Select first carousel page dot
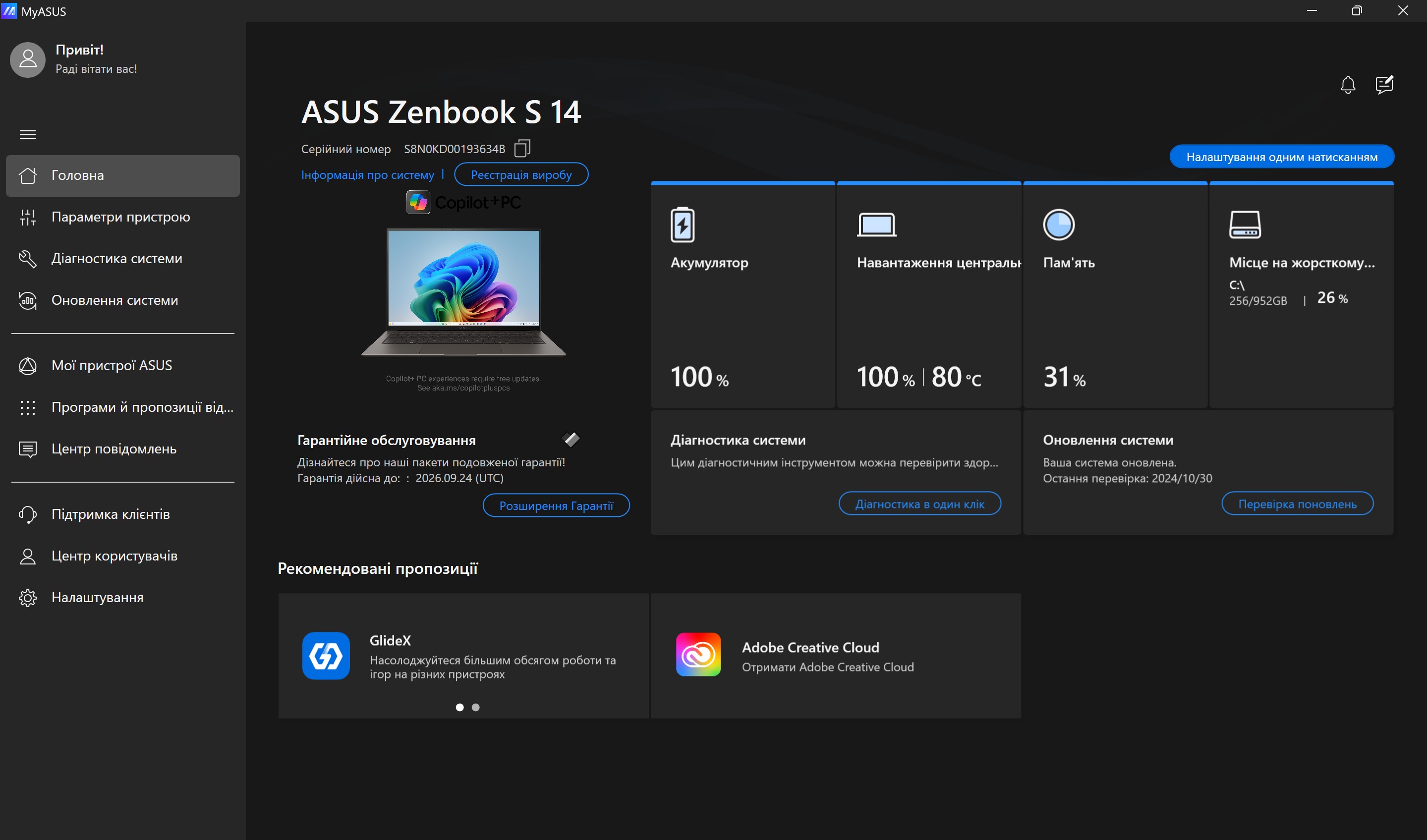This screenshot has height=840, width=1427. 460,708
